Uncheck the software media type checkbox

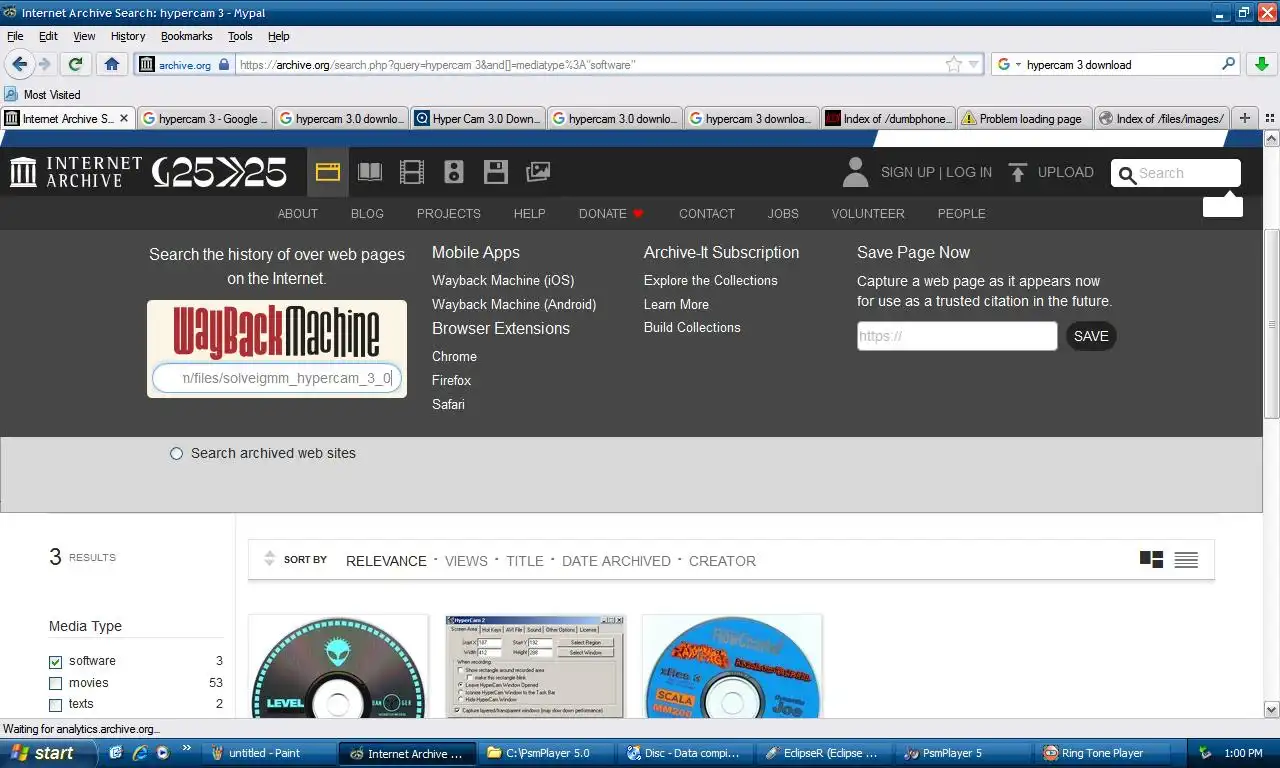point(55,661)
